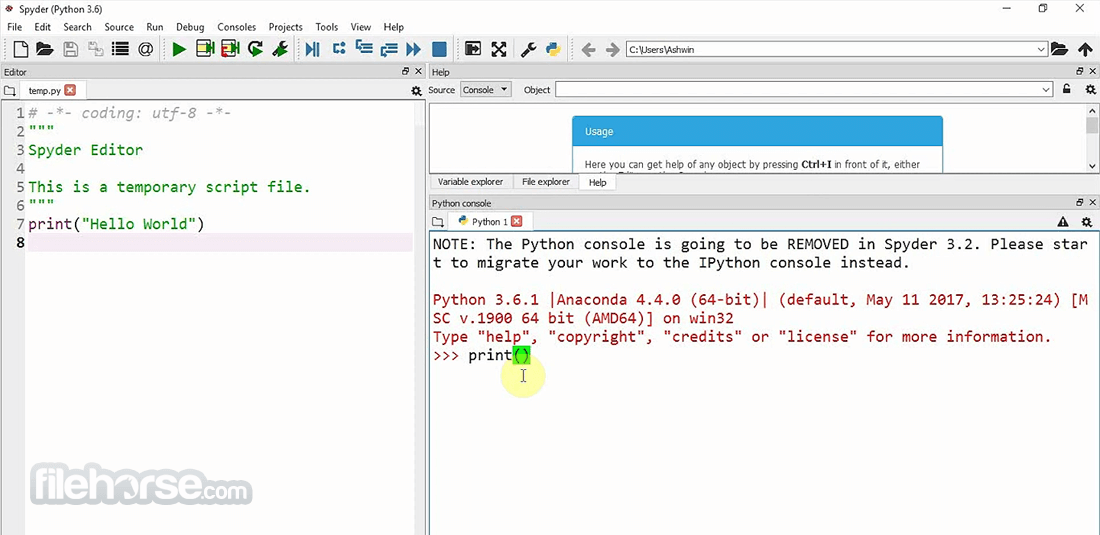Click the Help pane vertical scrollbar
Viewport: 1100px width, 535px height.
(x=1092, y=138)
